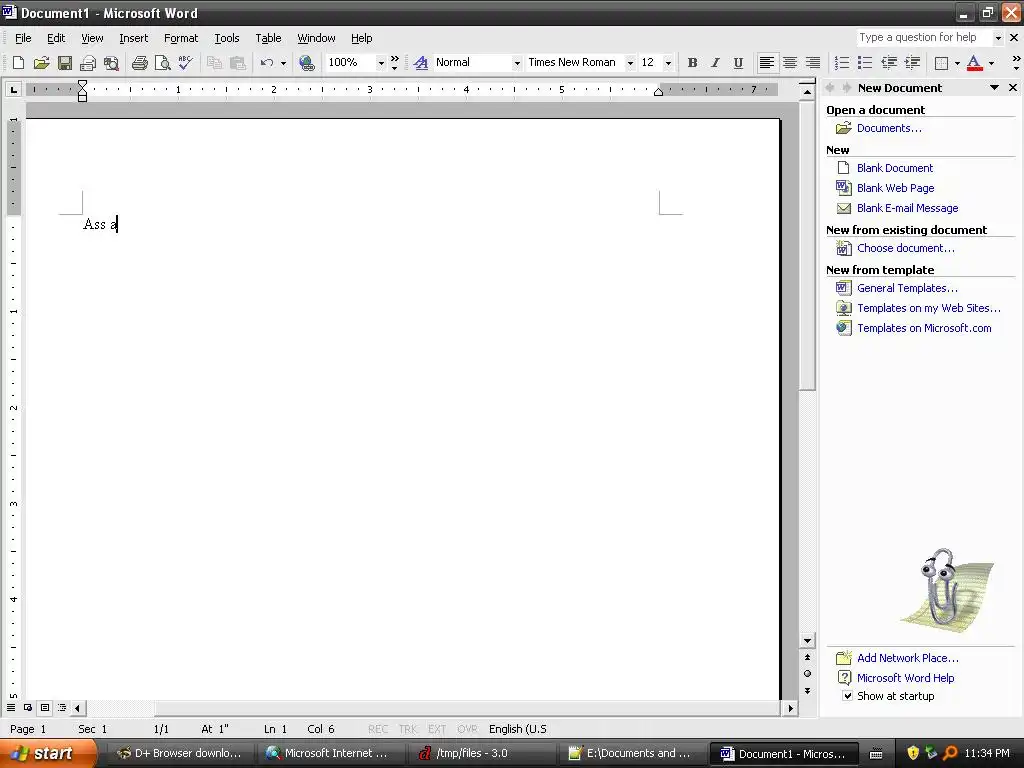The width and height of the screenshot is (1024, 768).
Task: Save the document with the floppy icon
Action: [65, 63]
